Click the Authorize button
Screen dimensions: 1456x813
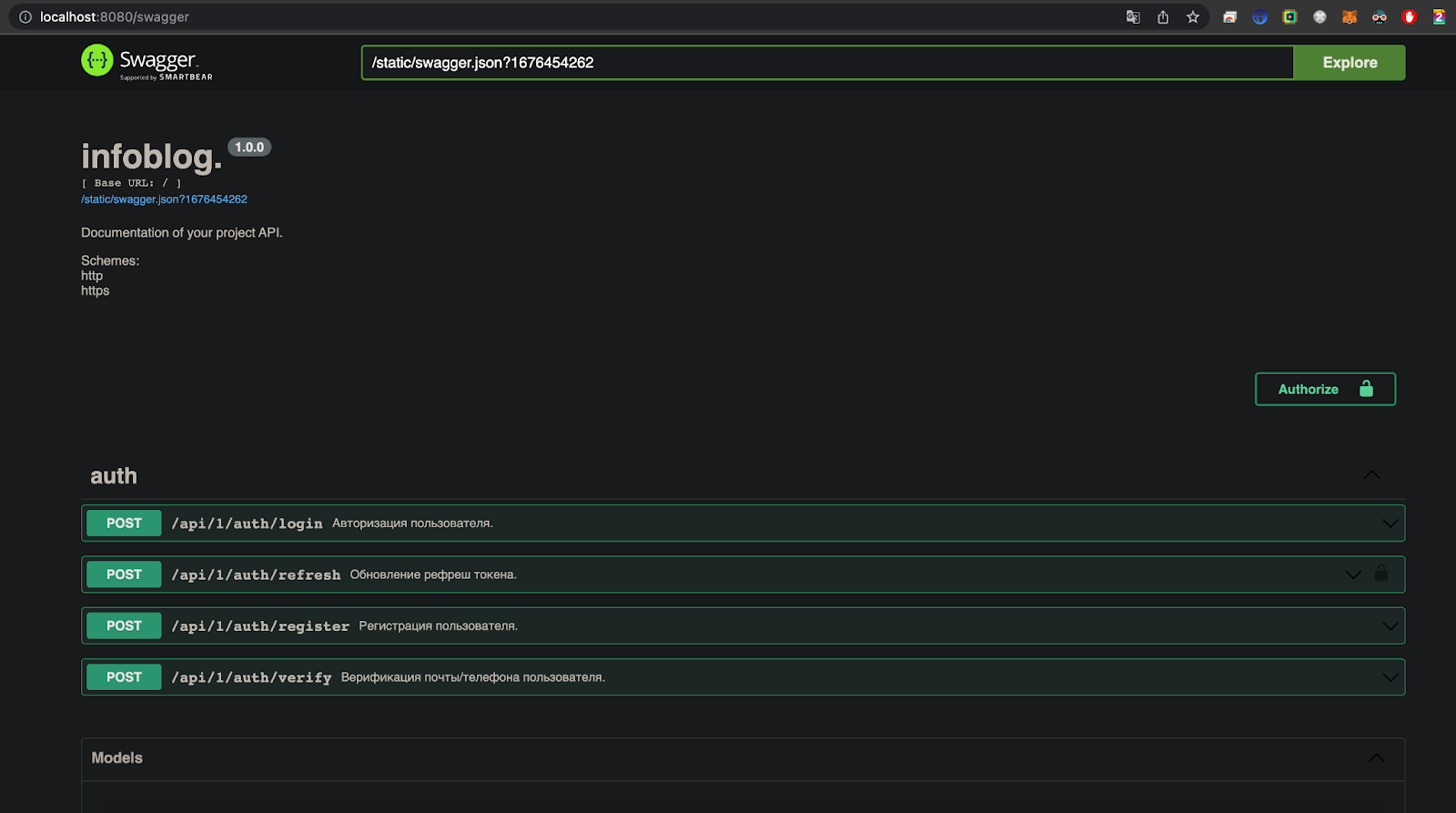click(1324, 389)
